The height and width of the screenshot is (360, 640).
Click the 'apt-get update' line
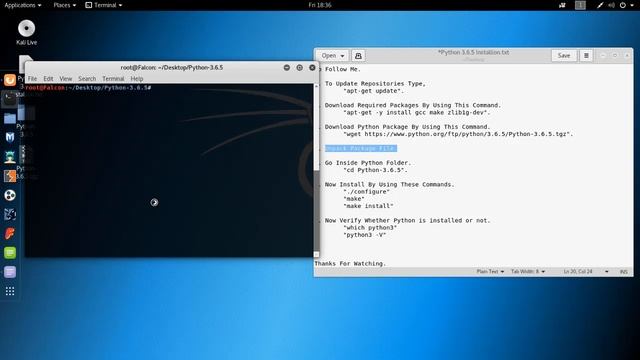point(373,91)
